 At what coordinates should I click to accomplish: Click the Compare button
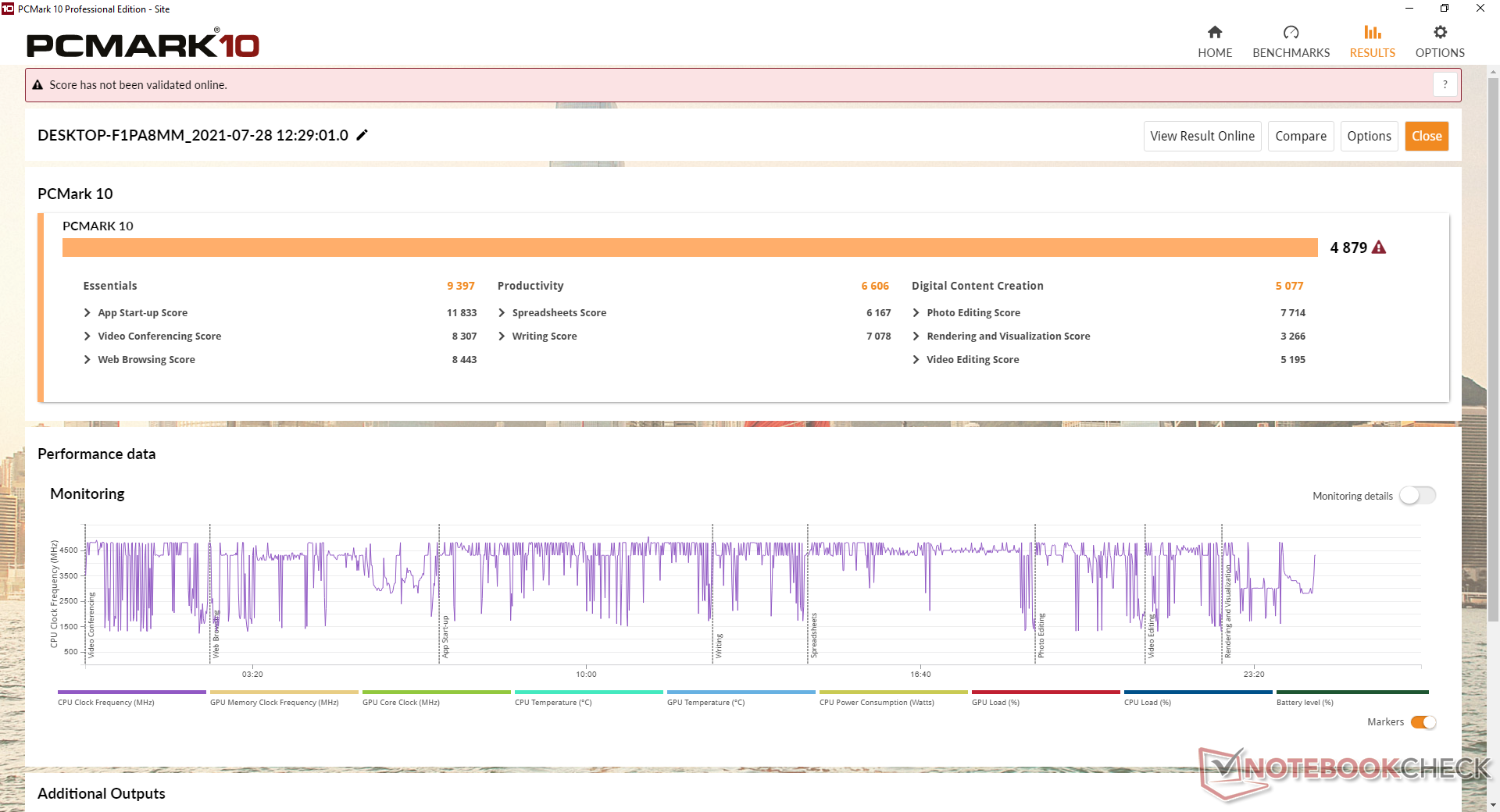(1301, 136)
